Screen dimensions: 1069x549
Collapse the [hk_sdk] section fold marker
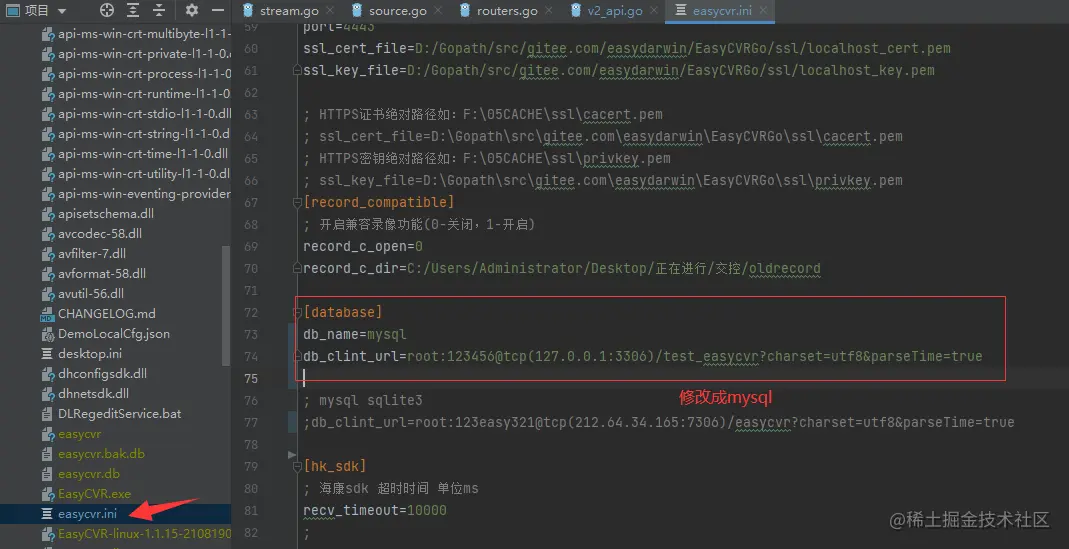pyautogui.click(x=297, y=466)
